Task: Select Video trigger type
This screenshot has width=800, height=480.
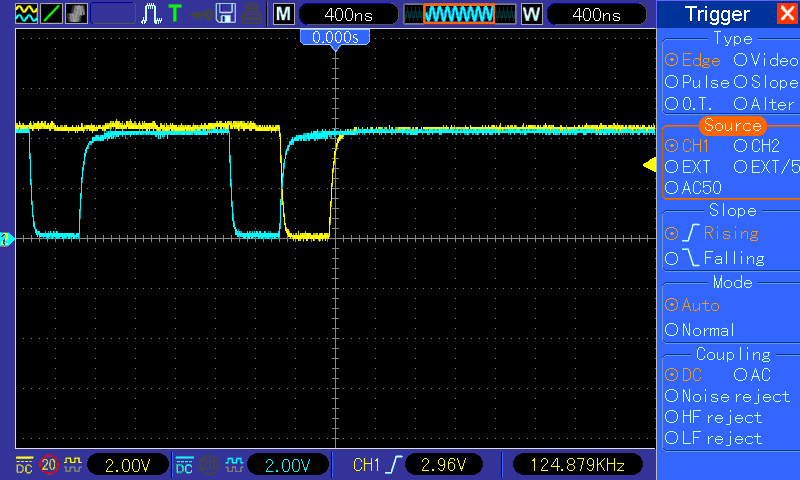Action: (766, 60)
